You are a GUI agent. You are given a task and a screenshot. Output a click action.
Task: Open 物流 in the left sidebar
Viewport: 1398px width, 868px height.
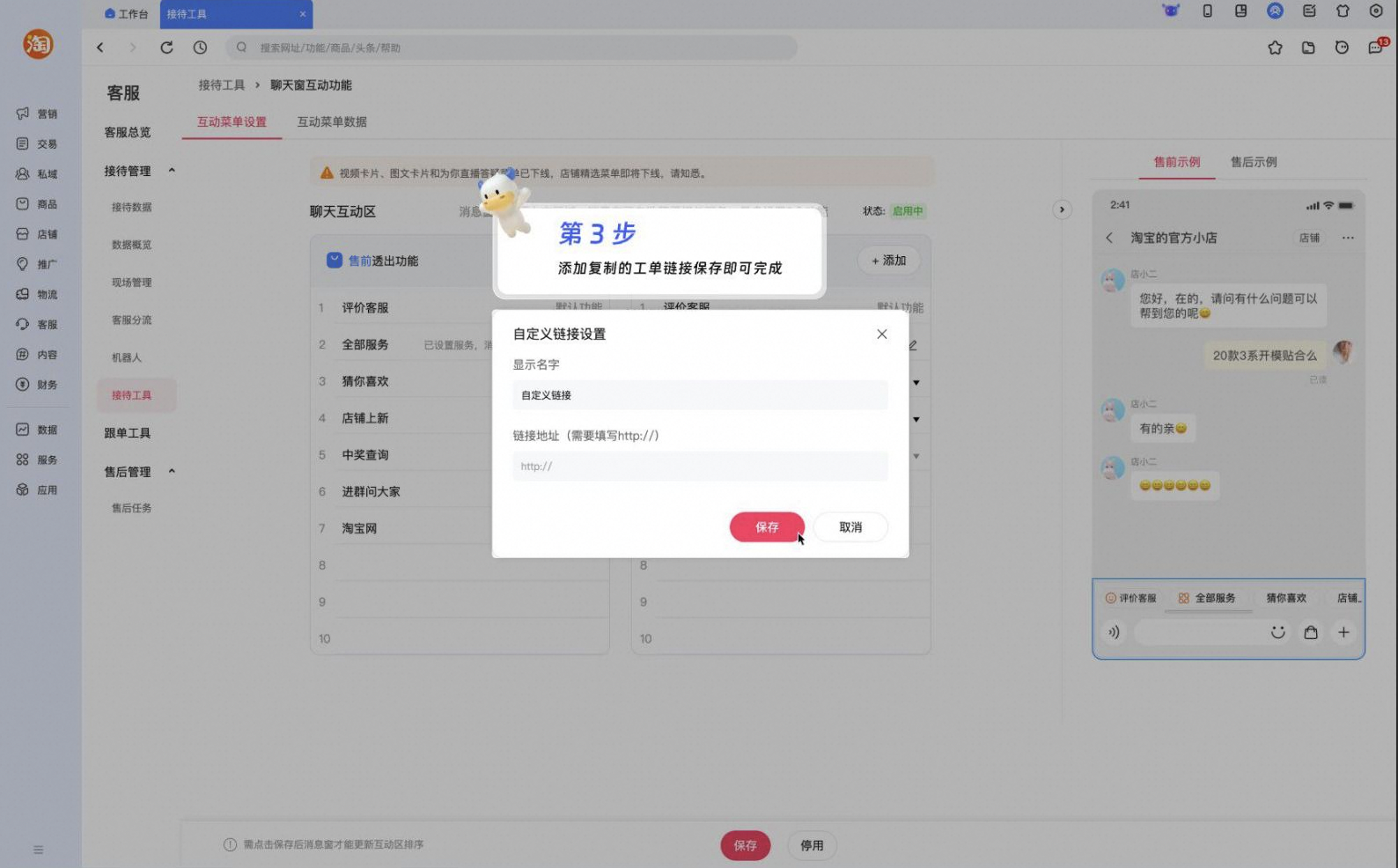point(37,294)
